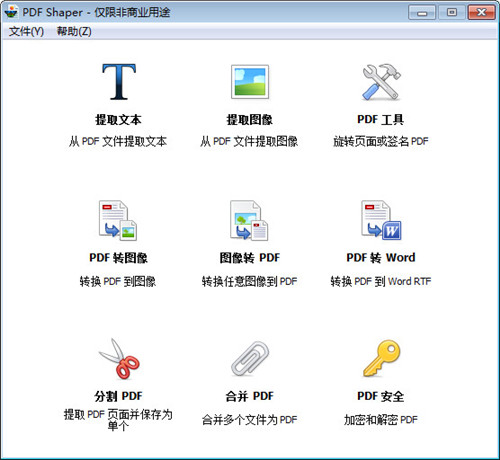The image size is (500, 460).
Task: Click the PDF to image conversion icon
Action: coord(118,220)
